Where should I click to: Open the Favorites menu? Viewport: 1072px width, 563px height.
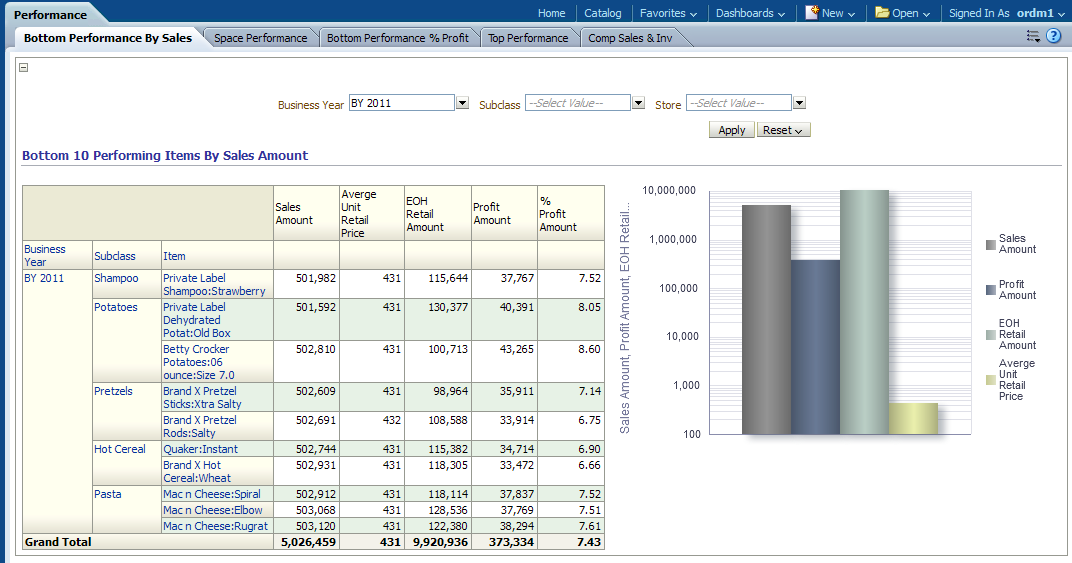click(669, 13)
